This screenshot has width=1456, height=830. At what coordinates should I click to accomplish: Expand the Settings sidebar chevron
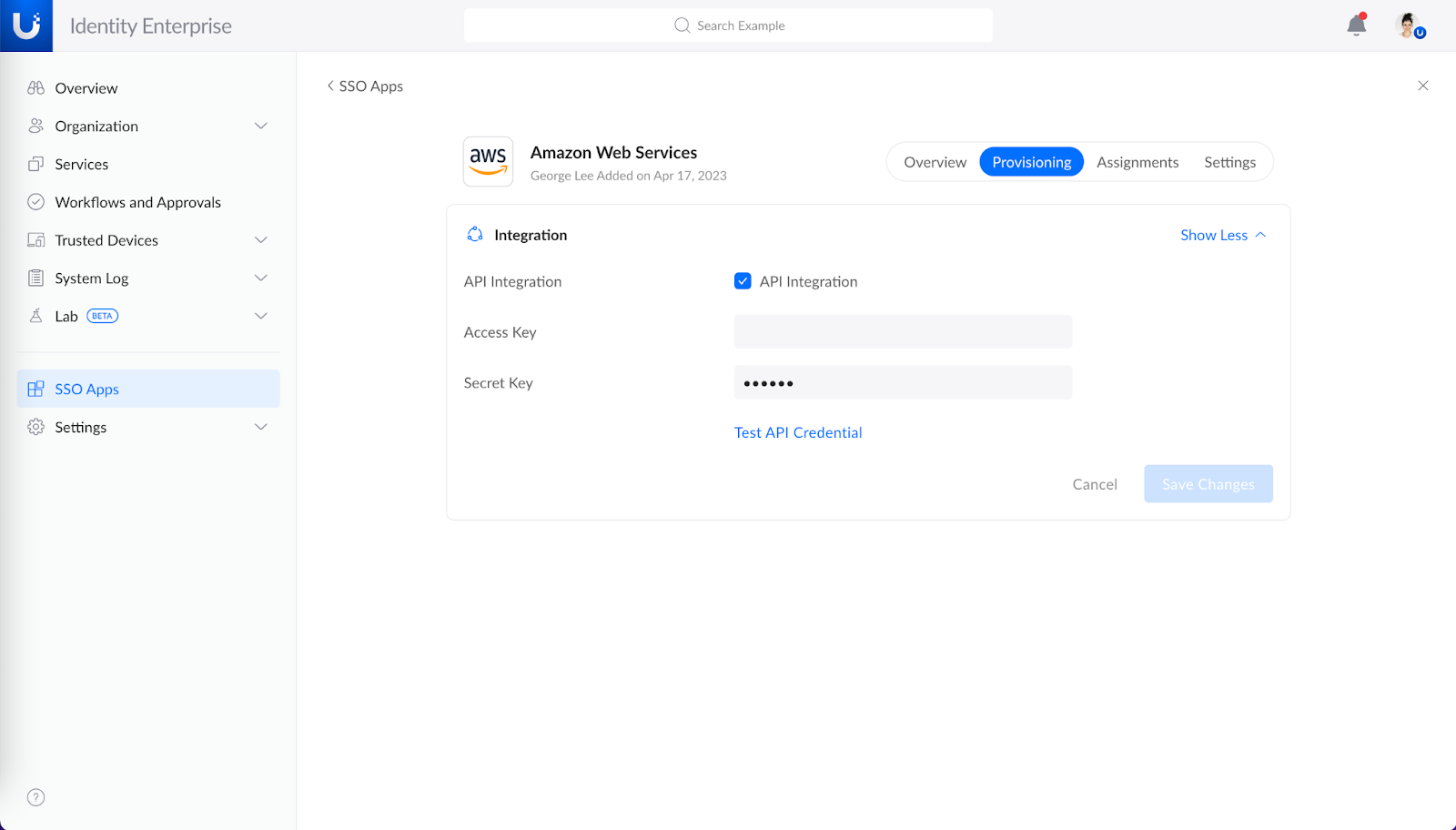261,427
